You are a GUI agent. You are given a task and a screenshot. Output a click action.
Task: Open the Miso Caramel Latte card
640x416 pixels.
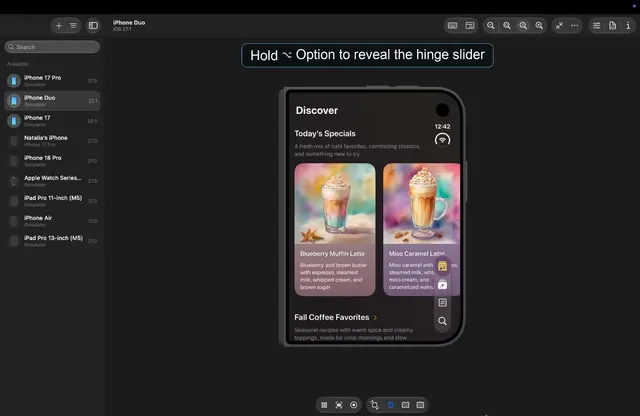click(421, 229)
